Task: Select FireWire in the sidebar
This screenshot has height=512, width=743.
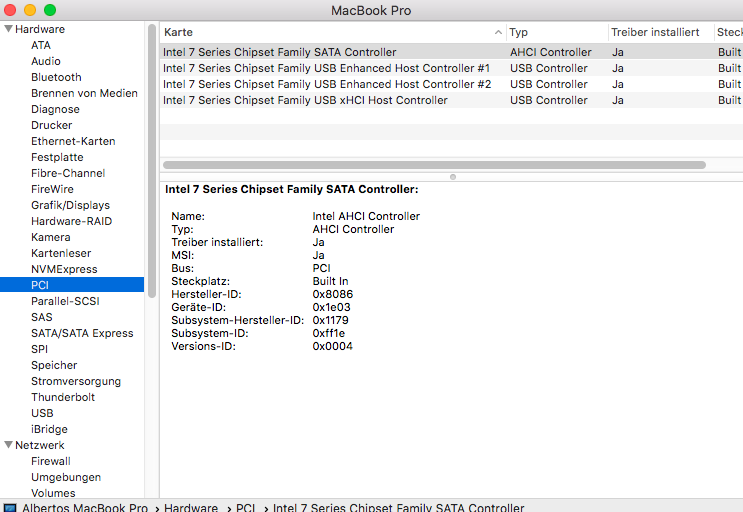Action: tap(52, 189)
